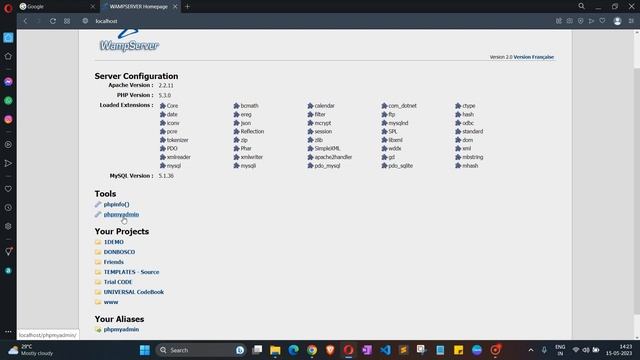
Task: Select the 'SimpleXML' extension text
Action: [x=327, y=149]
